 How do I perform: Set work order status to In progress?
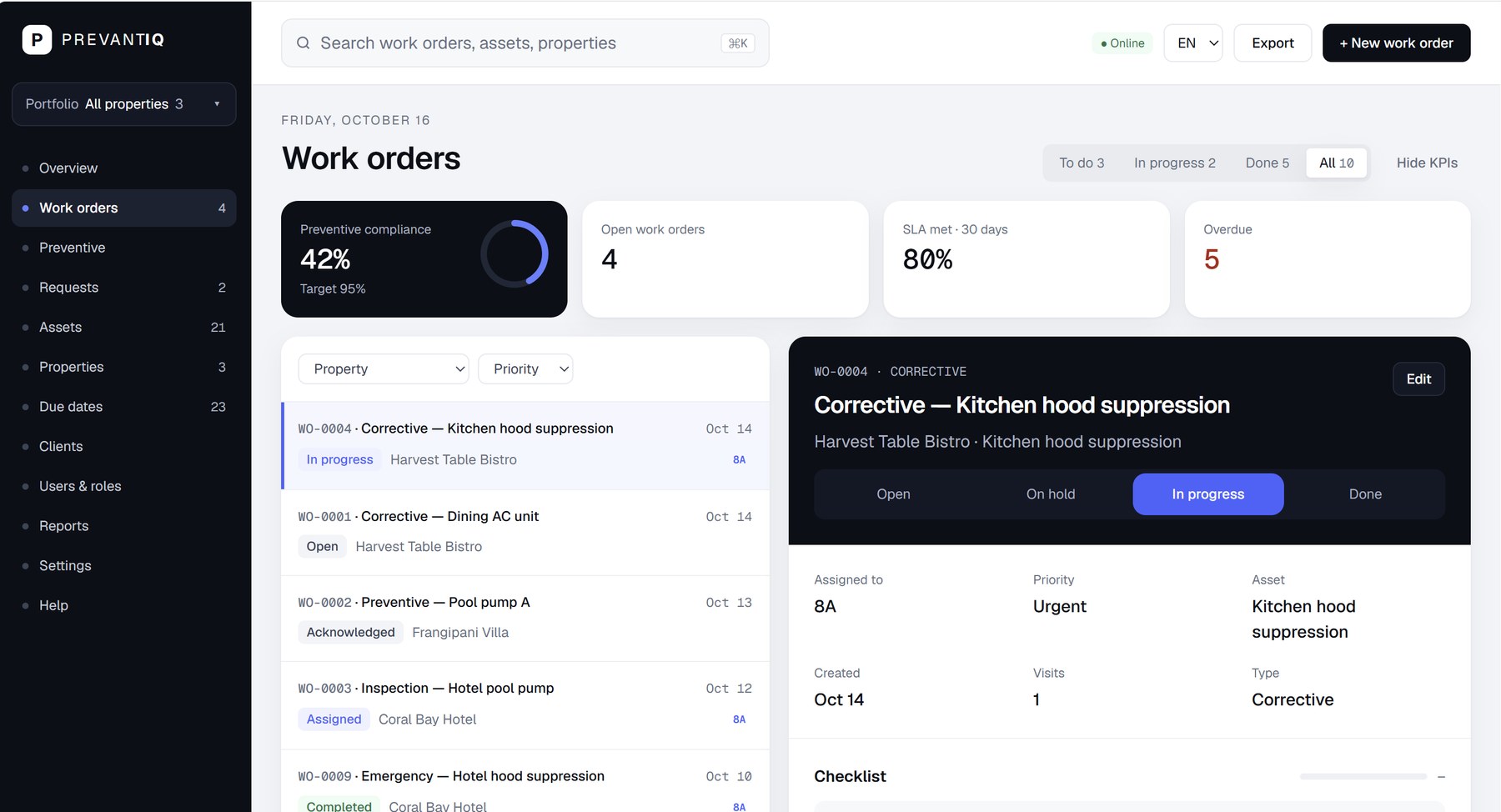1207,494
